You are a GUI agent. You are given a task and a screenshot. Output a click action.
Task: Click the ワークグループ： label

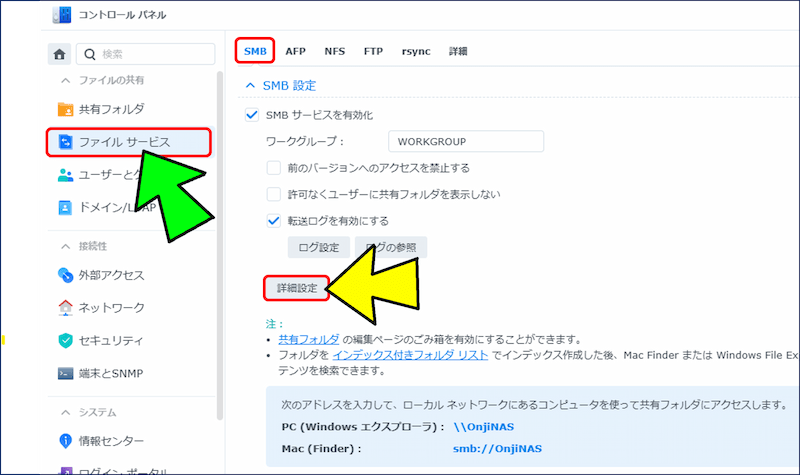coord(305,141)
